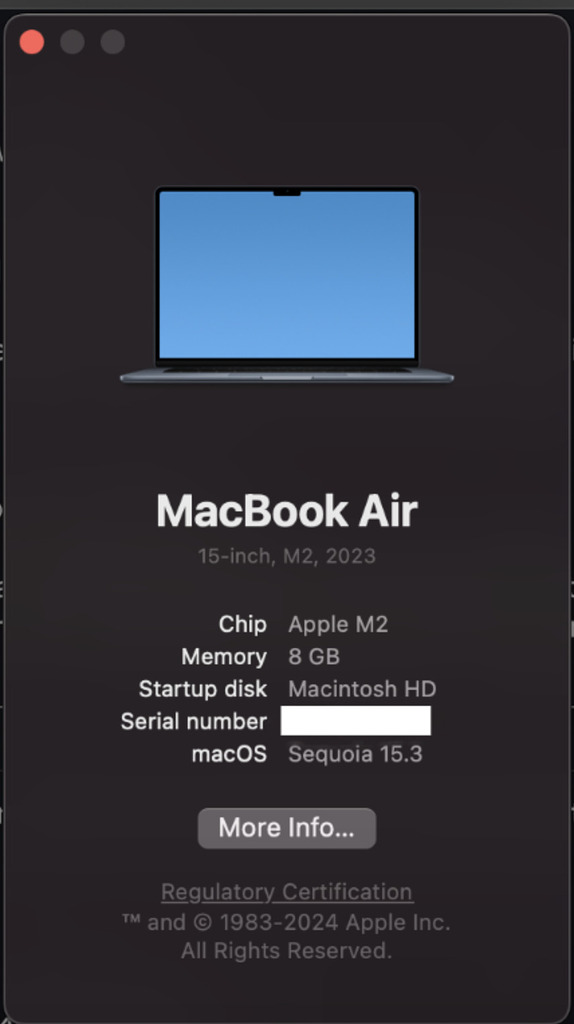
Task: Click the Serial number label
Action: [194, 722]
